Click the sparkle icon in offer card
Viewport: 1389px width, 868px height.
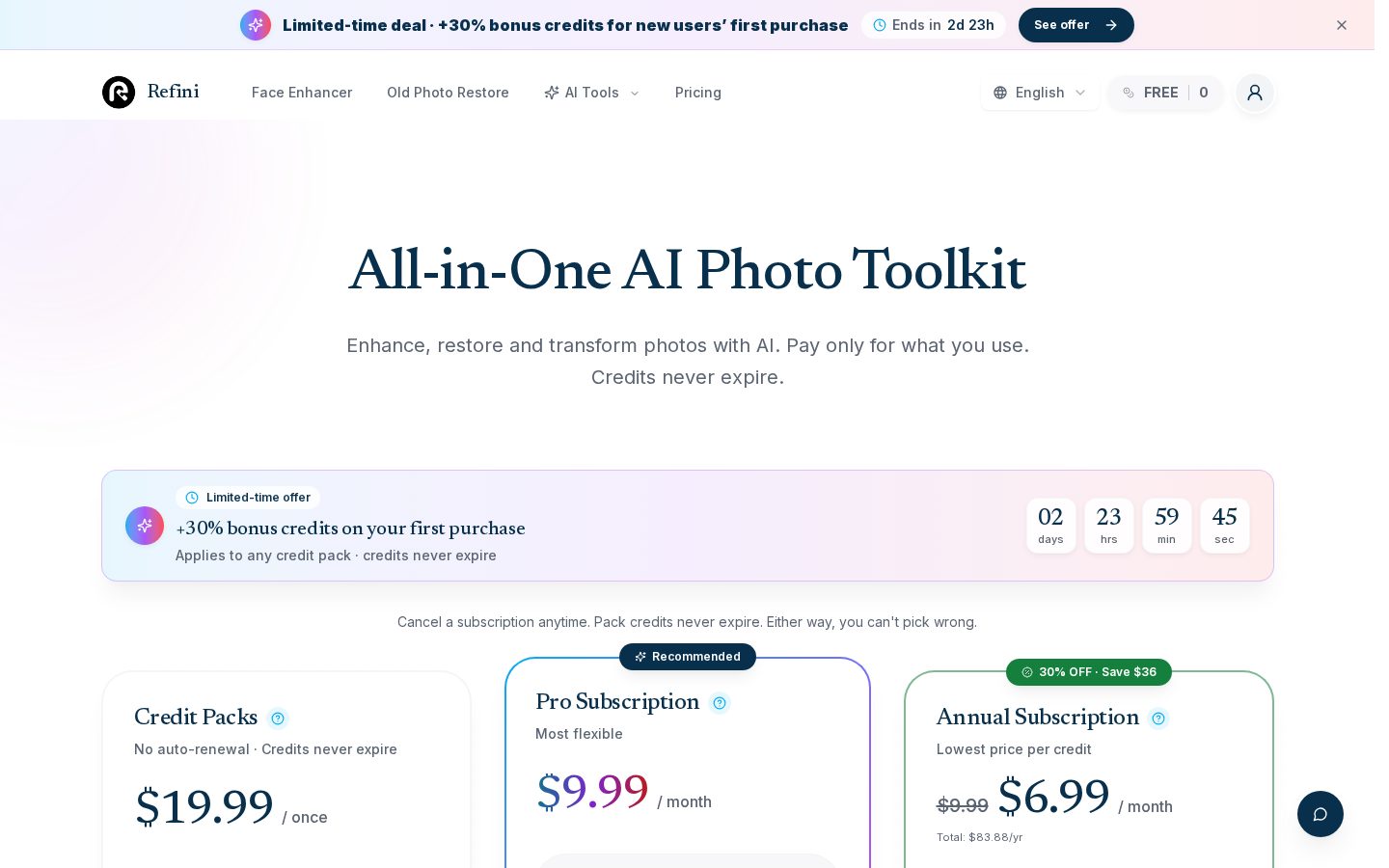point(145,526)
